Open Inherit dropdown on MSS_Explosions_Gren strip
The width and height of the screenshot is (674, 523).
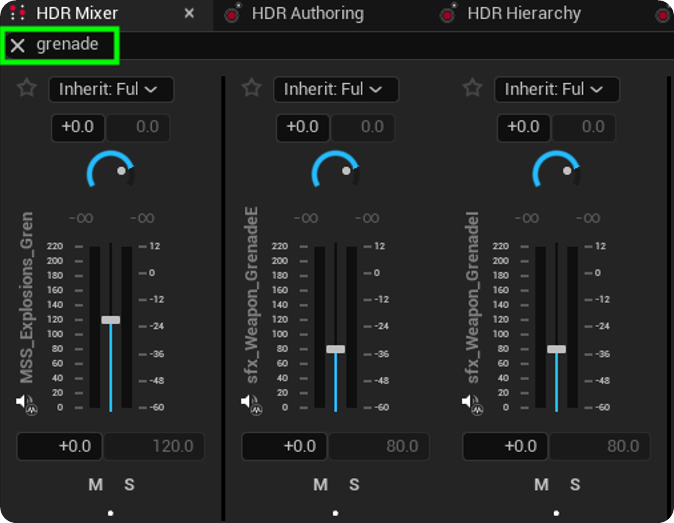pos(111,89)
